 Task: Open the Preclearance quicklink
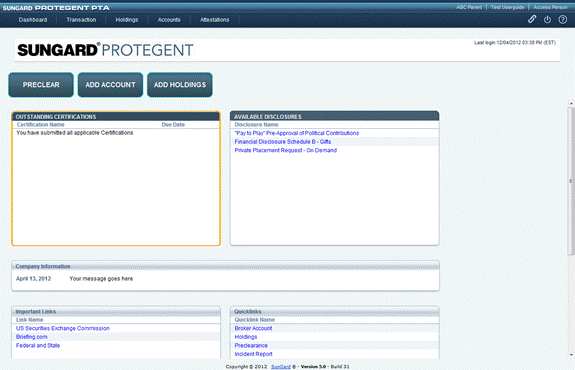(x=251, y=345)
